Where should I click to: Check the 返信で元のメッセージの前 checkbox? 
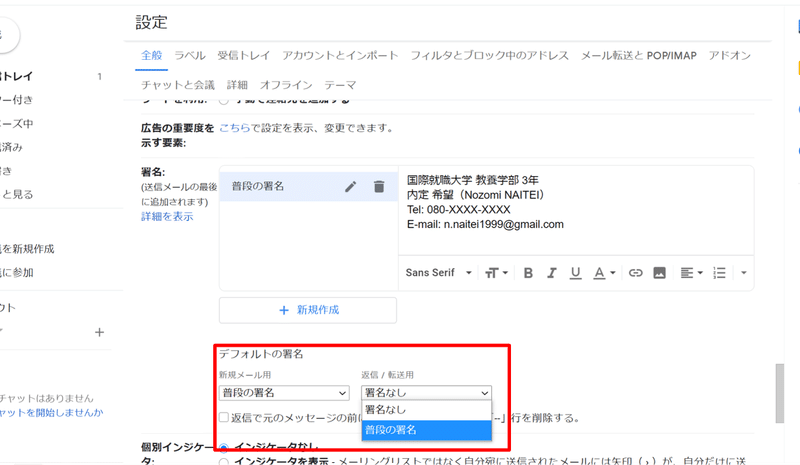(223, 418)
